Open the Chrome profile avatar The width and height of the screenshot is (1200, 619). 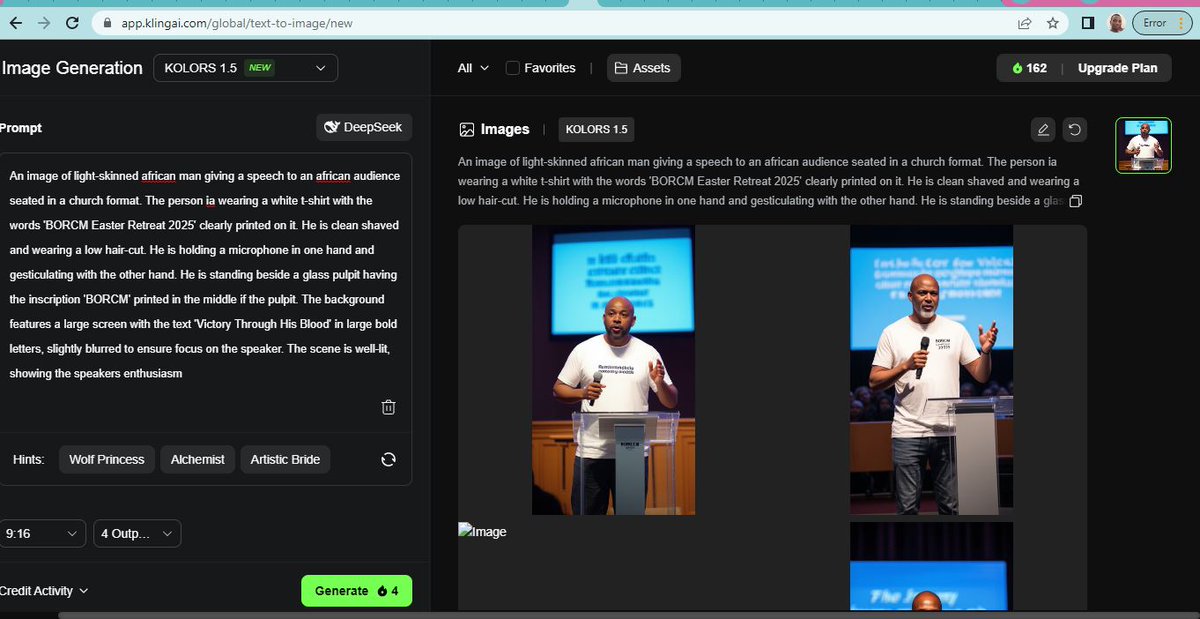(x=1117, y=22)
